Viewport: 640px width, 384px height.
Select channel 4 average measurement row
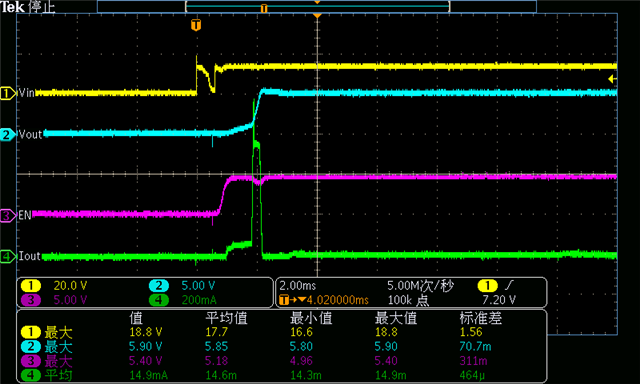(282, 375)
